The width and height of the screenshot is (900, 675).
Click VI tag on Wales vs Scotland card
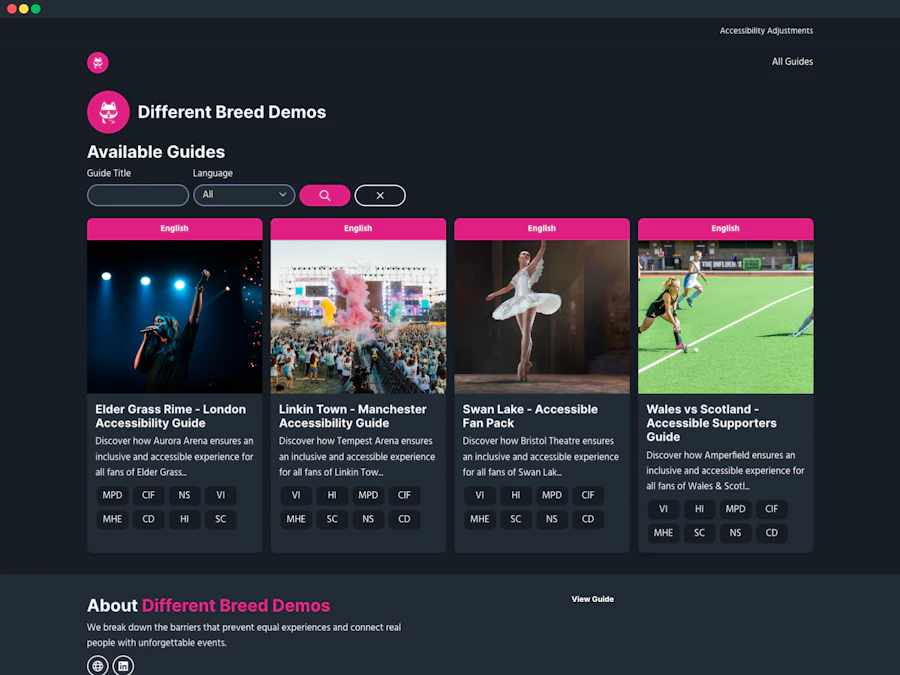click(664, 509)
